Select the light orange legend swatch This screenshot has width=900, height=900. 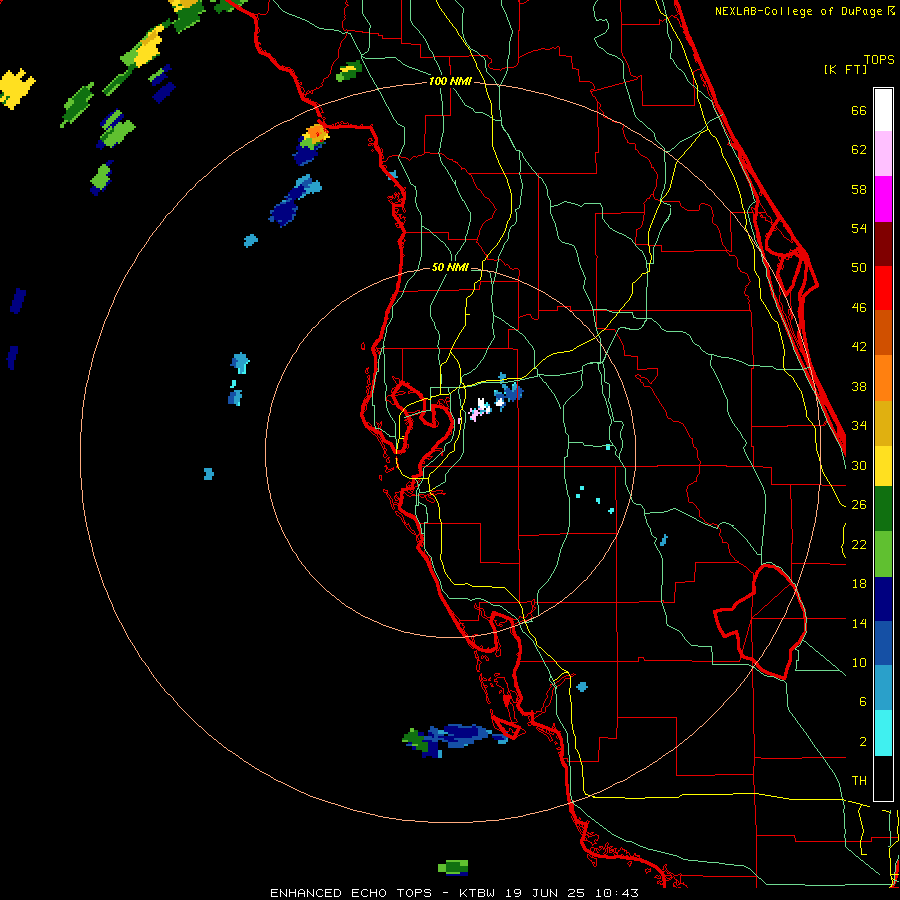[883, 378]
